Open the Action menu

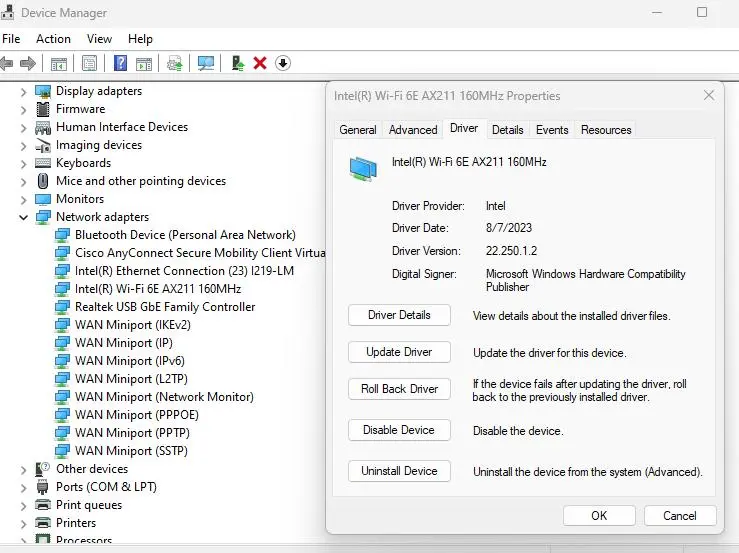(53, 39)
